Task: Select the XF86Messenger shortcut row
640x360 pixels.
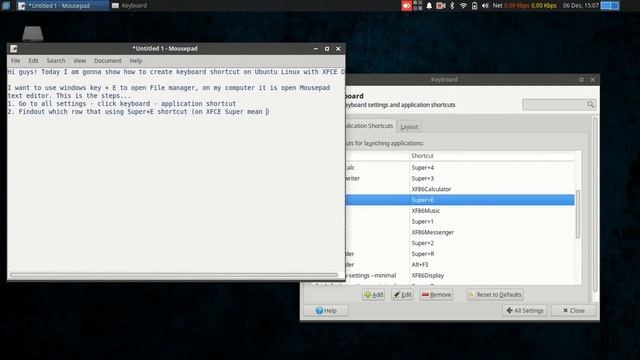Action: (x=460, y=232)
